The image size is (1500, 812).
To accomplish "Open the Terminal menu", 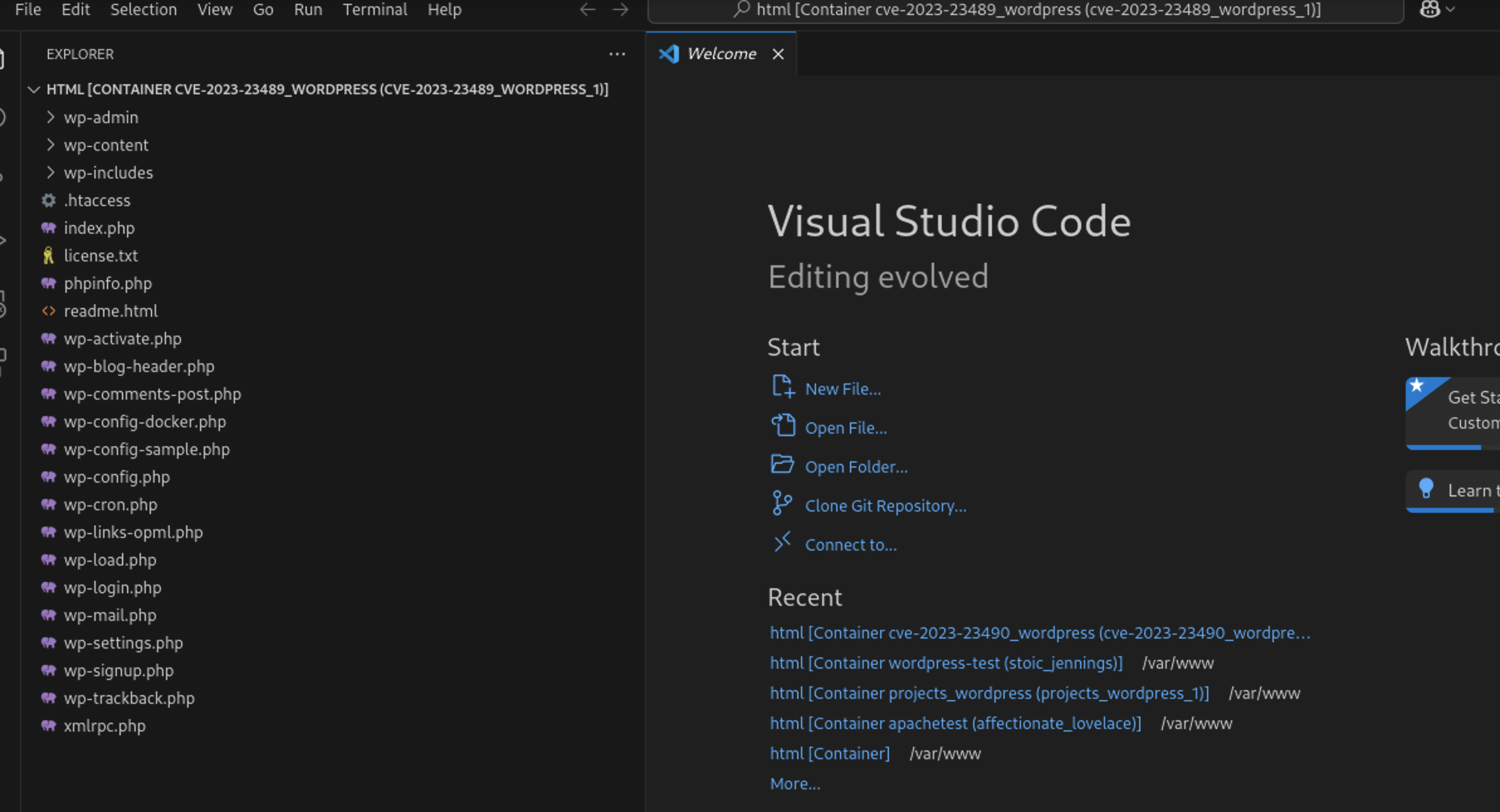I will tap(375, 10).
